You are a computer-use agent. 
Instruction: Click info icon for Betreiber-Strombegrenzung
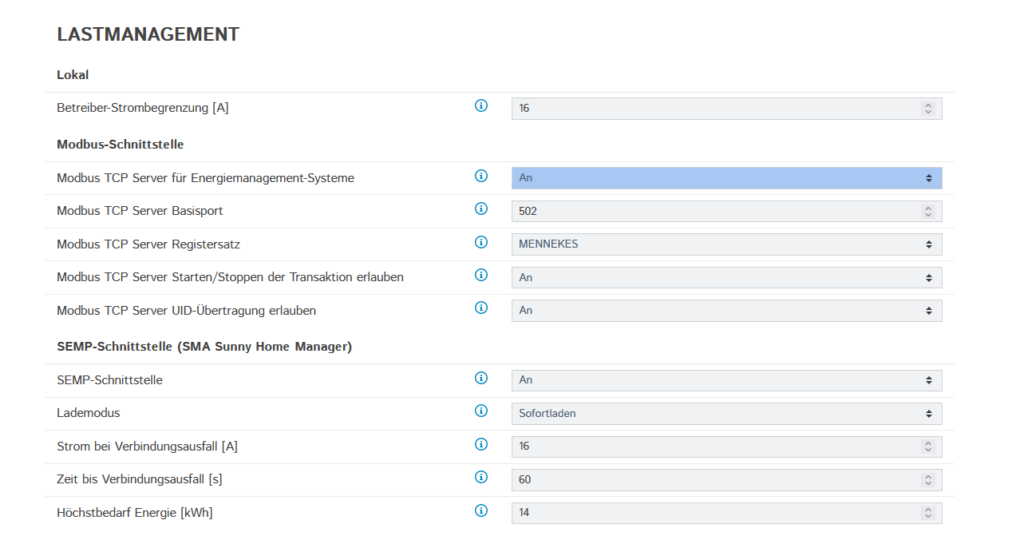481,106
